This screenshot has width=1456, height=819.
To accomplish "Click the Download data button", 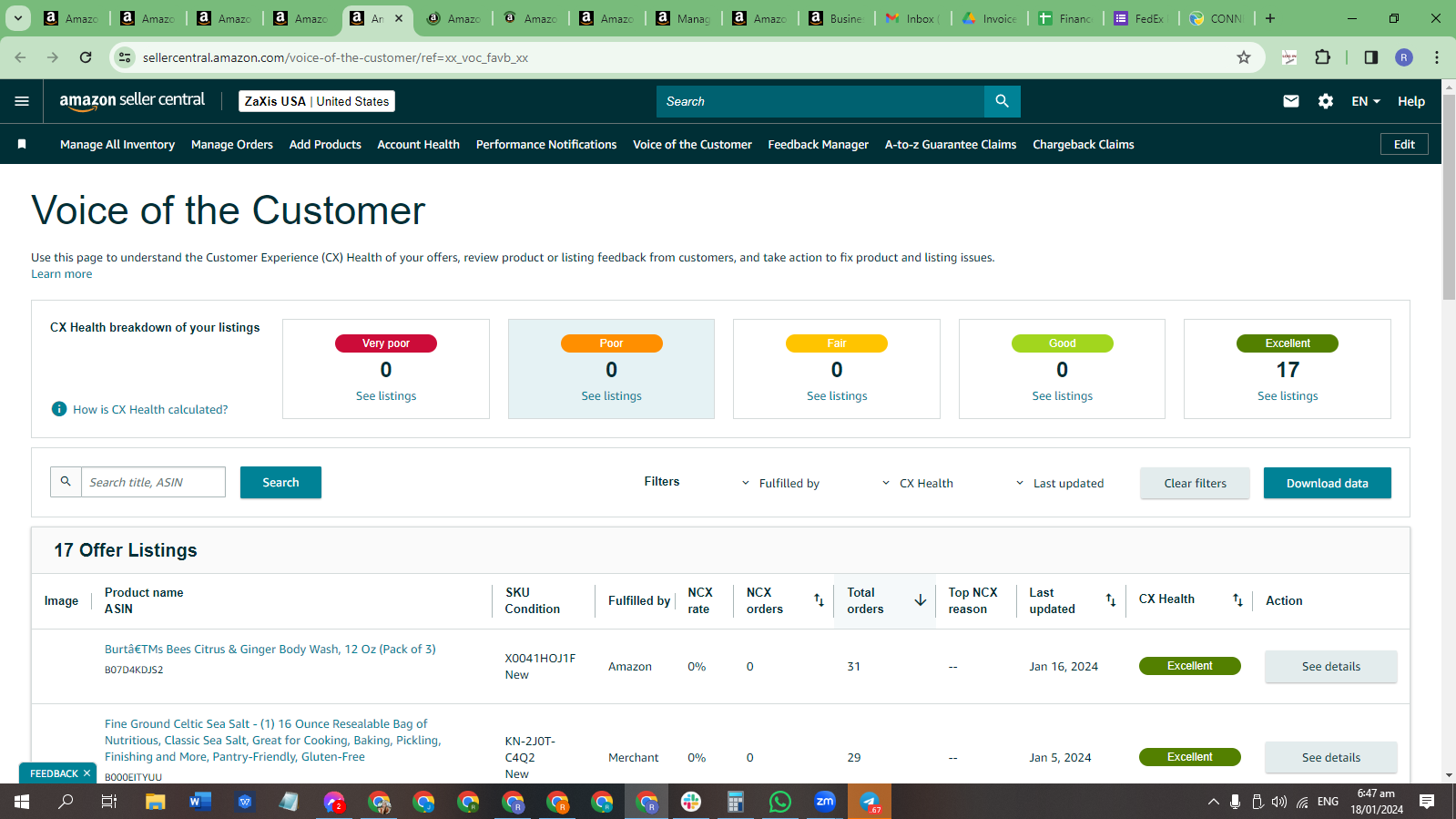I will (x=1327, y=483).
